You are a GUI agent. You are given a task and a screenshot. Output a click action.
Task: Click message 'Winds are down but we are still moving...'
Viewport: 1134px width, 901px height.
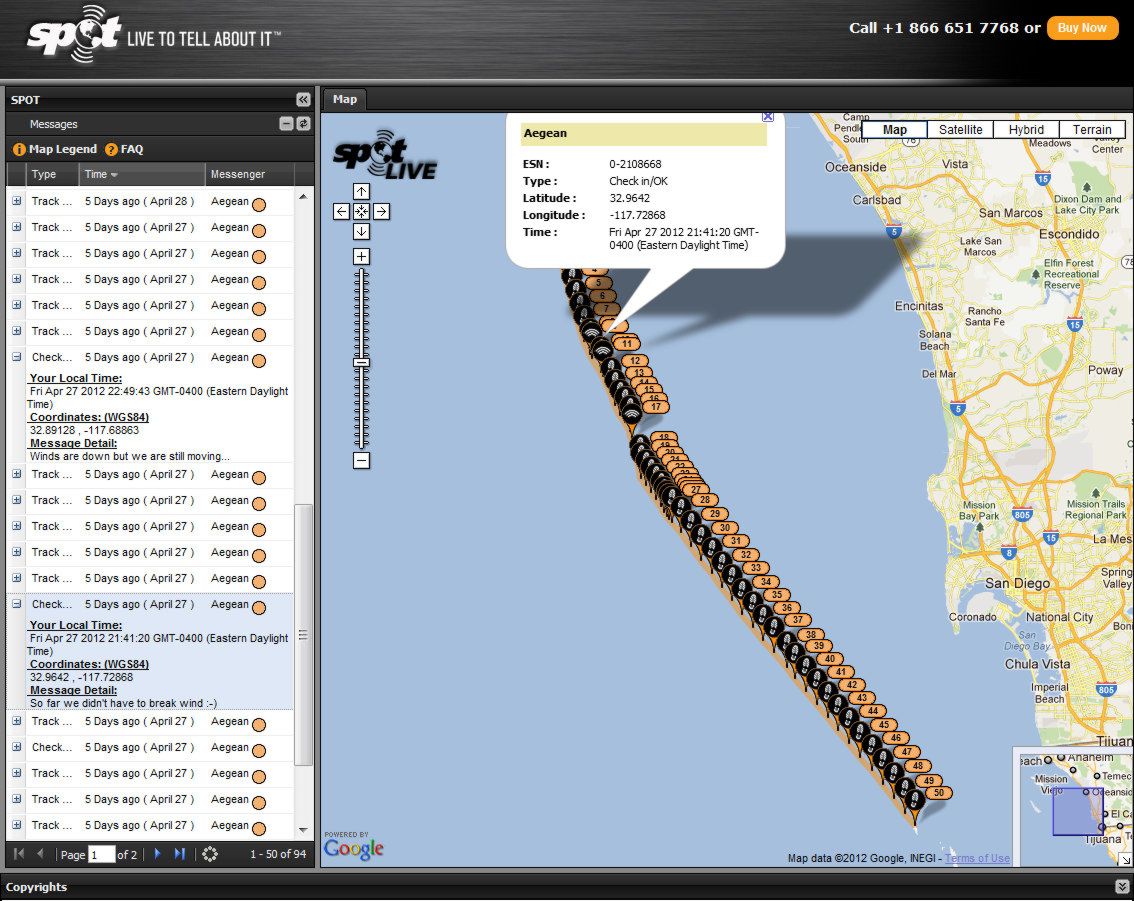click(129, 456)
